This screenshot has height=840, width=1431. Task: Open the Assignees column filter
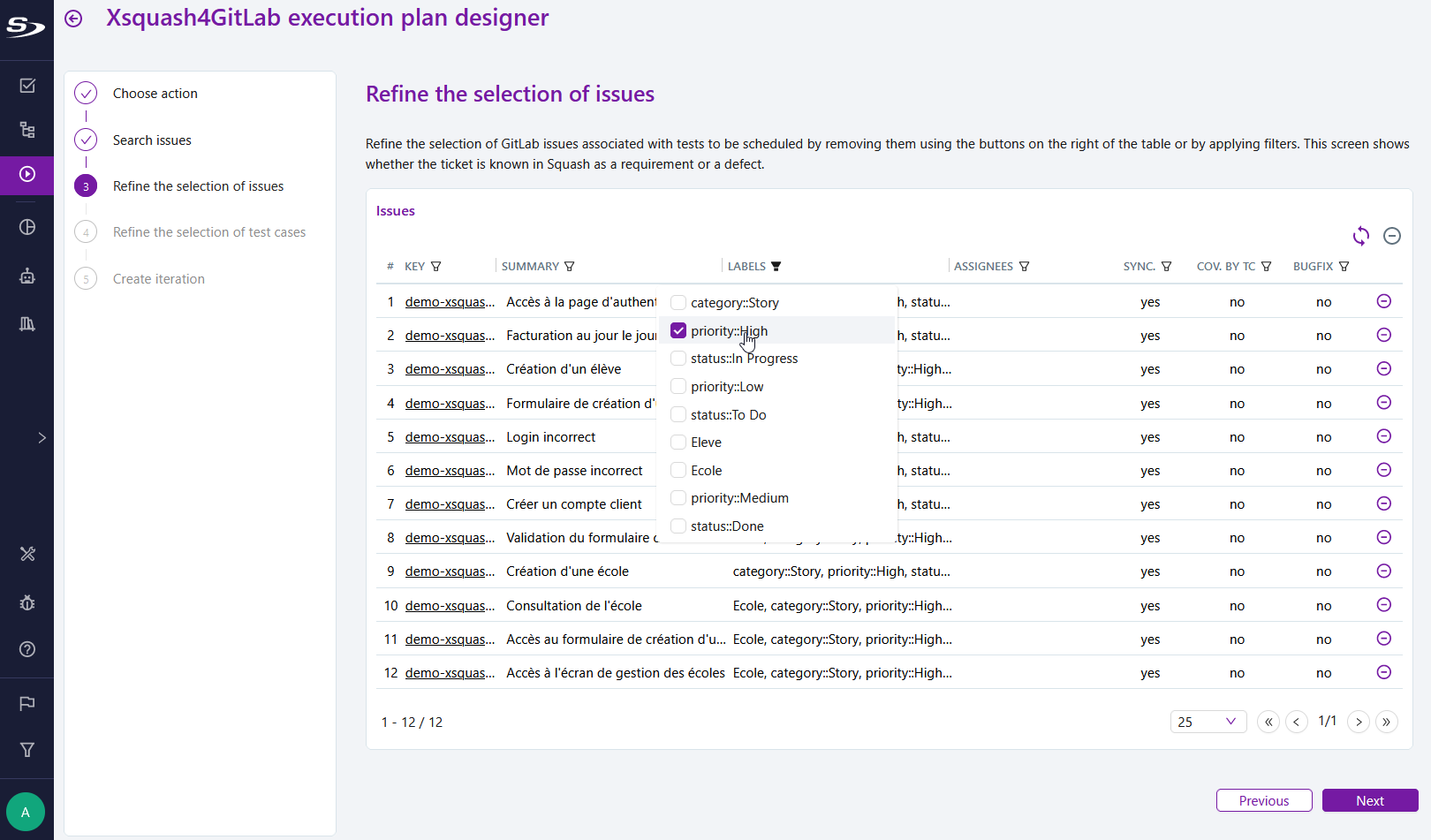[x=1024, y=267]
